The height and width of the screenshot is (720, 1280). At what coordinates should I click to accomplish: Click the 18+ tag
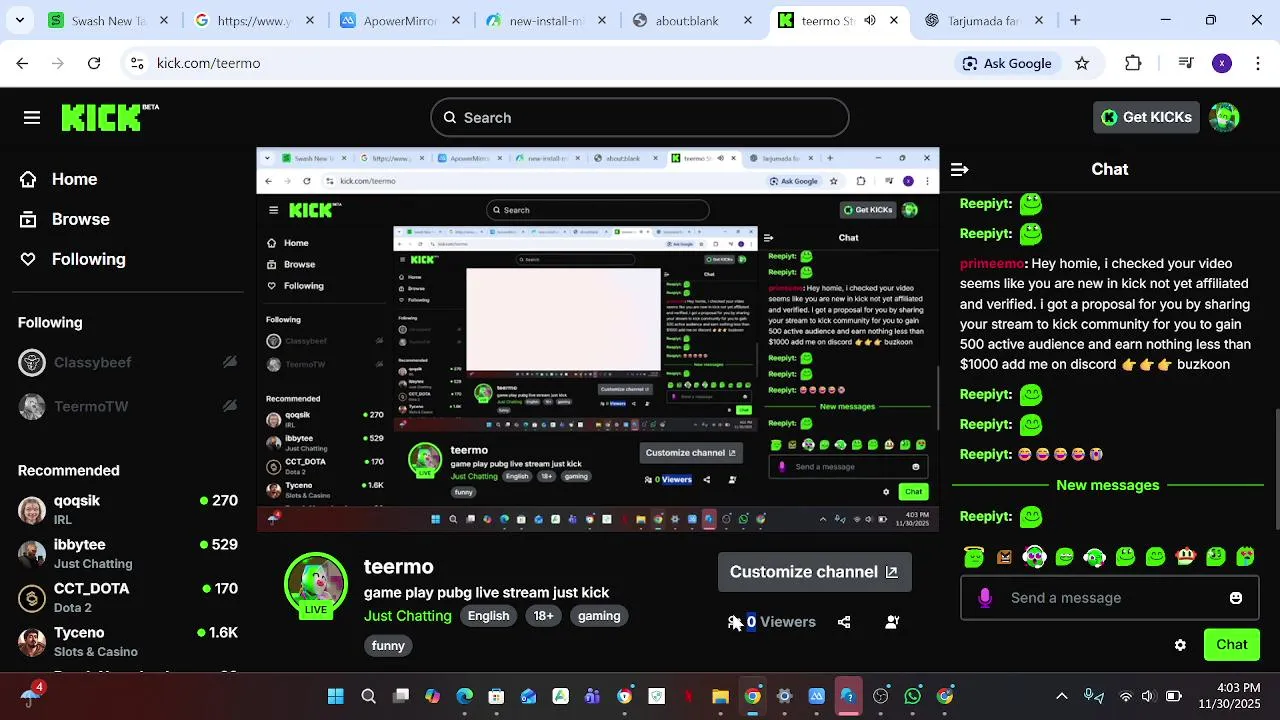pos(543,616)
